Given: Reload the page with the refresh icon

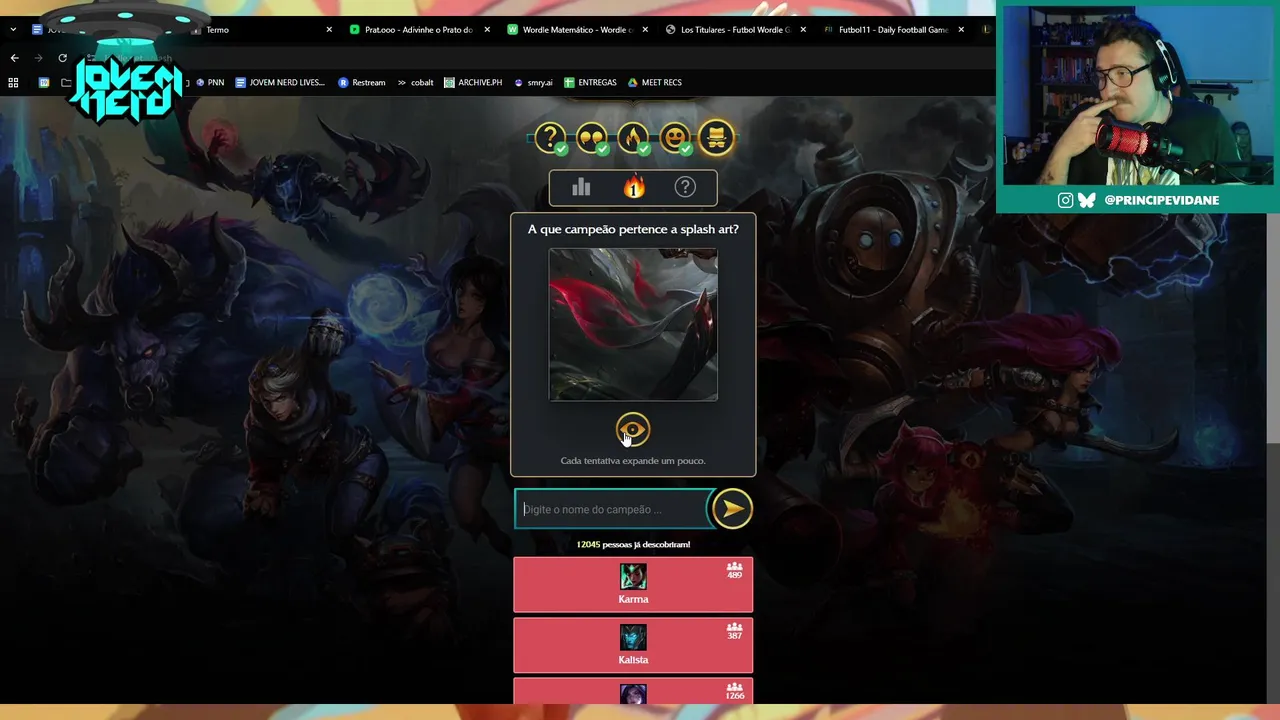Looking at the screenshot, I should pos(62,58).
